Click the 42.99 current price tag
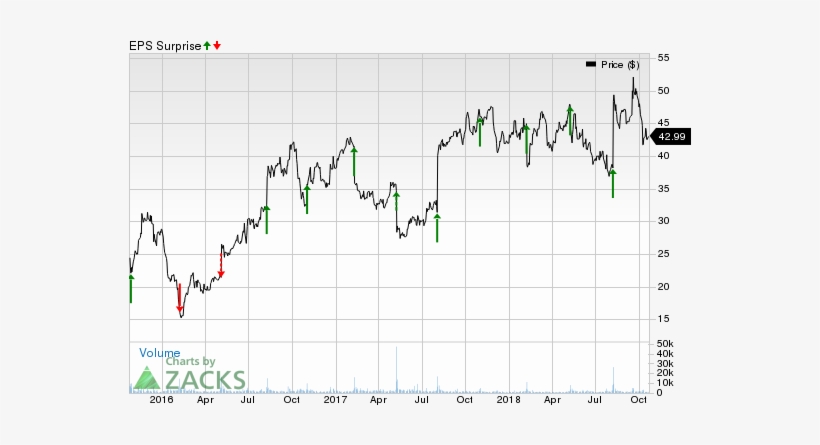 [671, 136]
